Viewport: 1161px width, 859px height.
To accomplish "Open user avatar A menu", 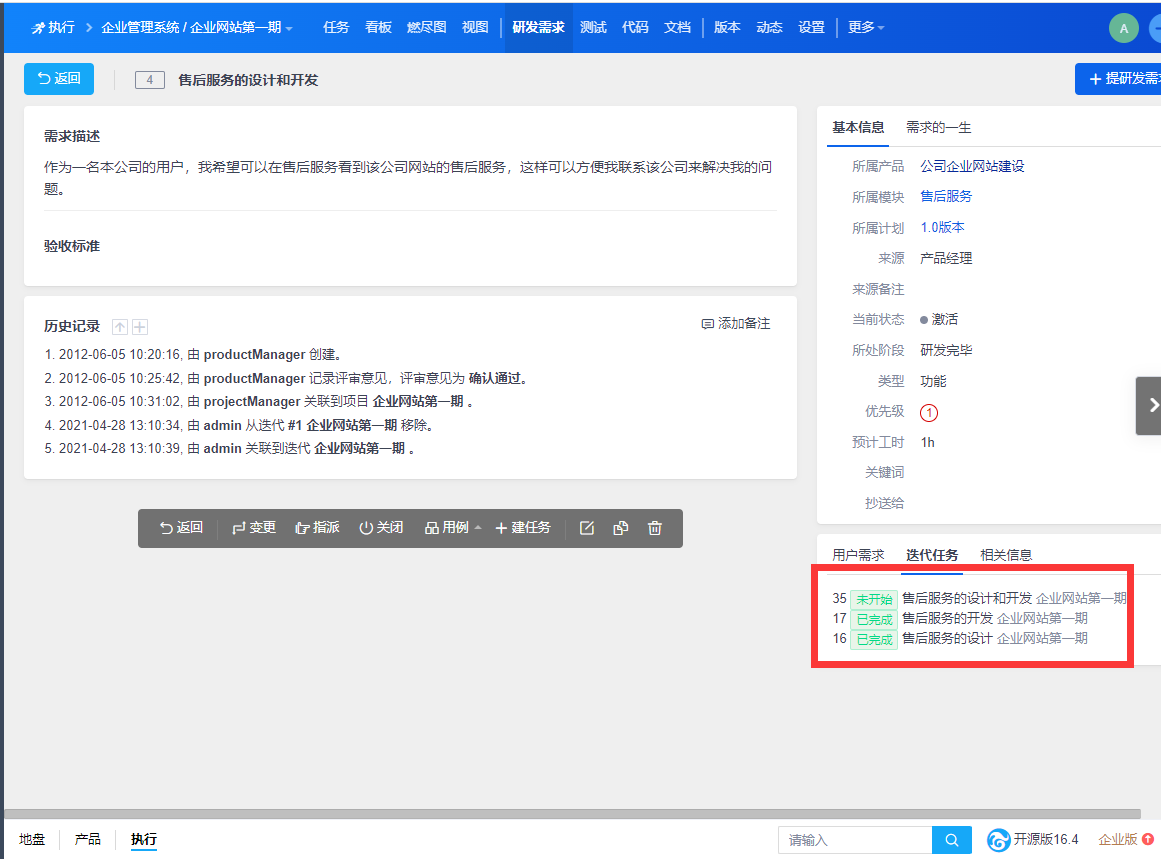I will point(1123,28).
